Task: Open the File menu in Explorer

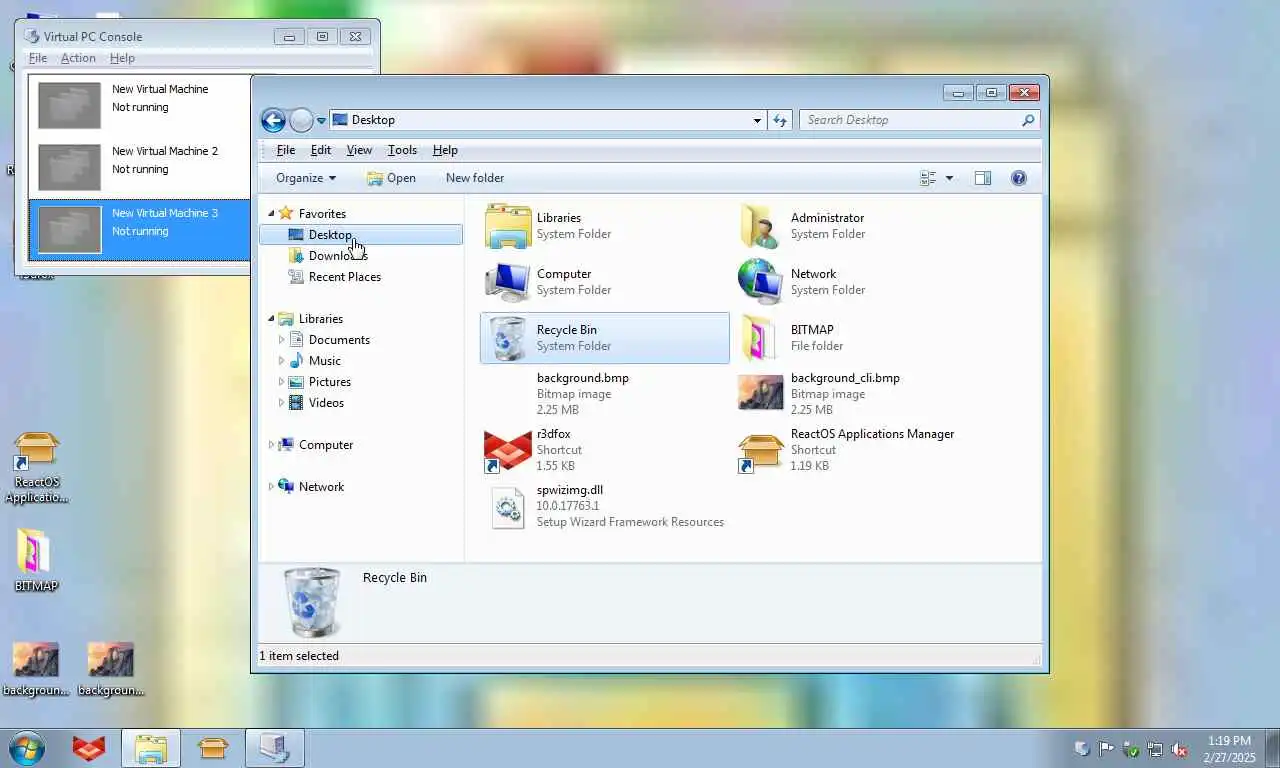Action: pyautogui.click(x=286, y=150)
